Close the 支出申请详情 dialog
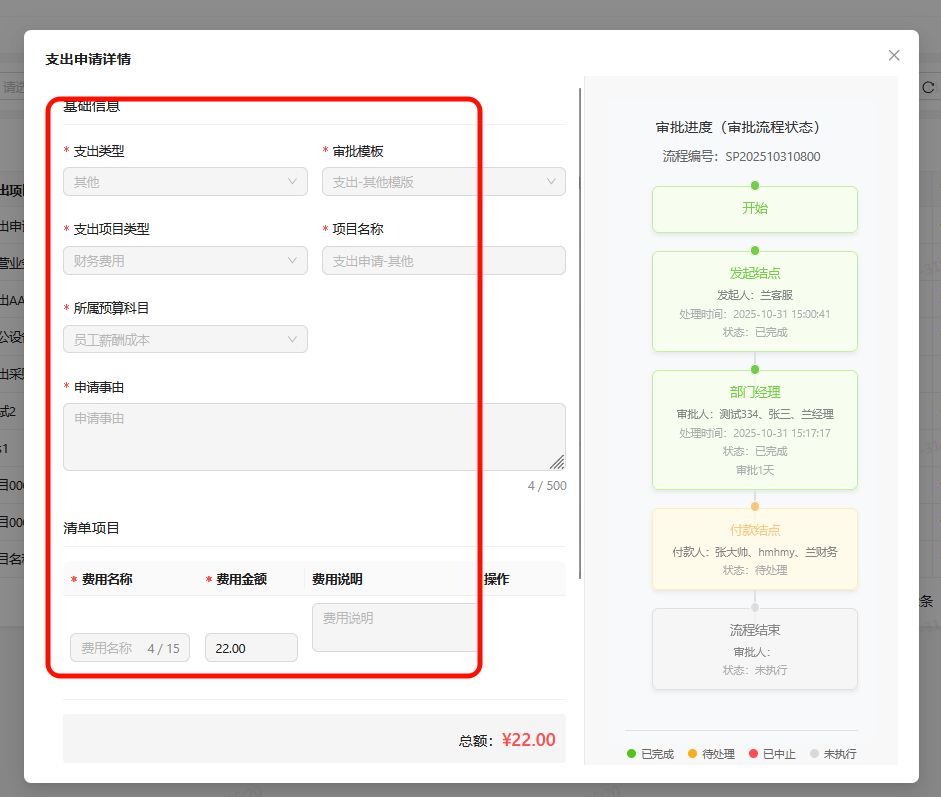 pos(894,56)
